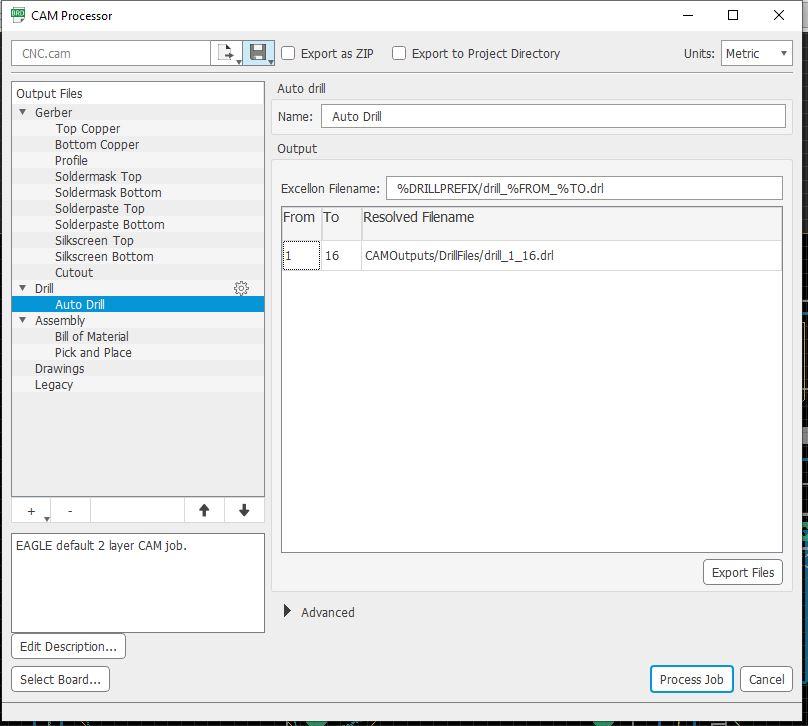Viewport: 808px width, 726px height.
Task: Click the Process Job button
Action: (x=692, y=679)
